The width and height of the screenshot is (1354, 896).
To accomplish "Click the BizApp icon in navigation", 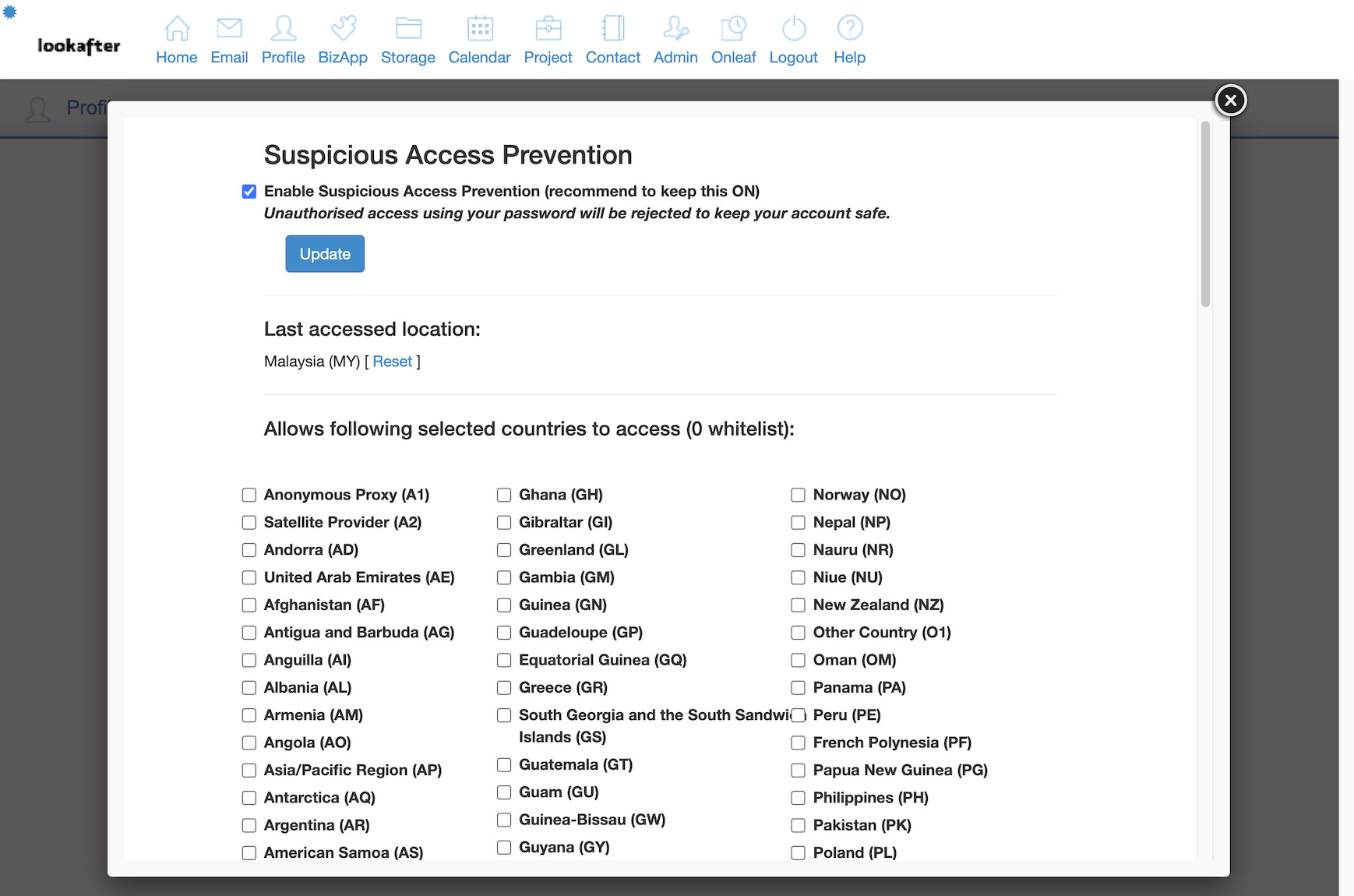I will 343,29.
